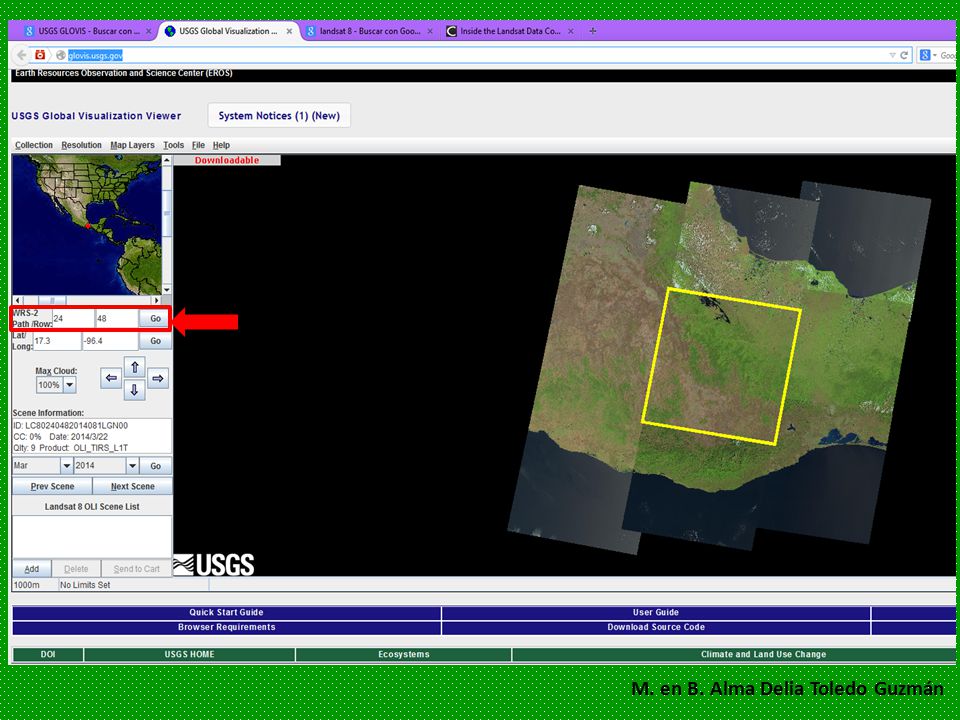Click the WRS-2 Path field showing 24
This screenshot has height=720, width=960.
tap(73, 318)
